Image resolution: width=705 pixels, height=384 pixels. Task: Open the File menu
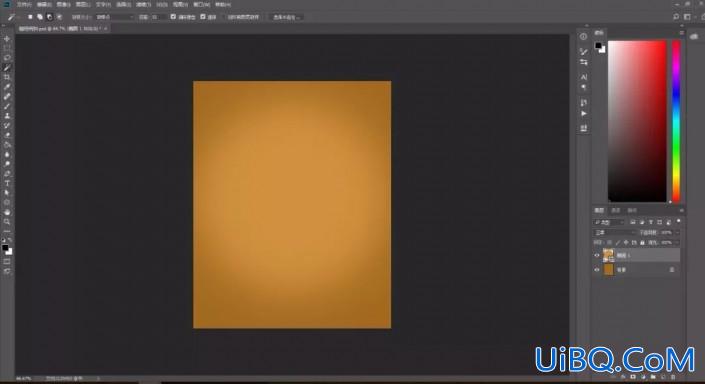point(25,4)
